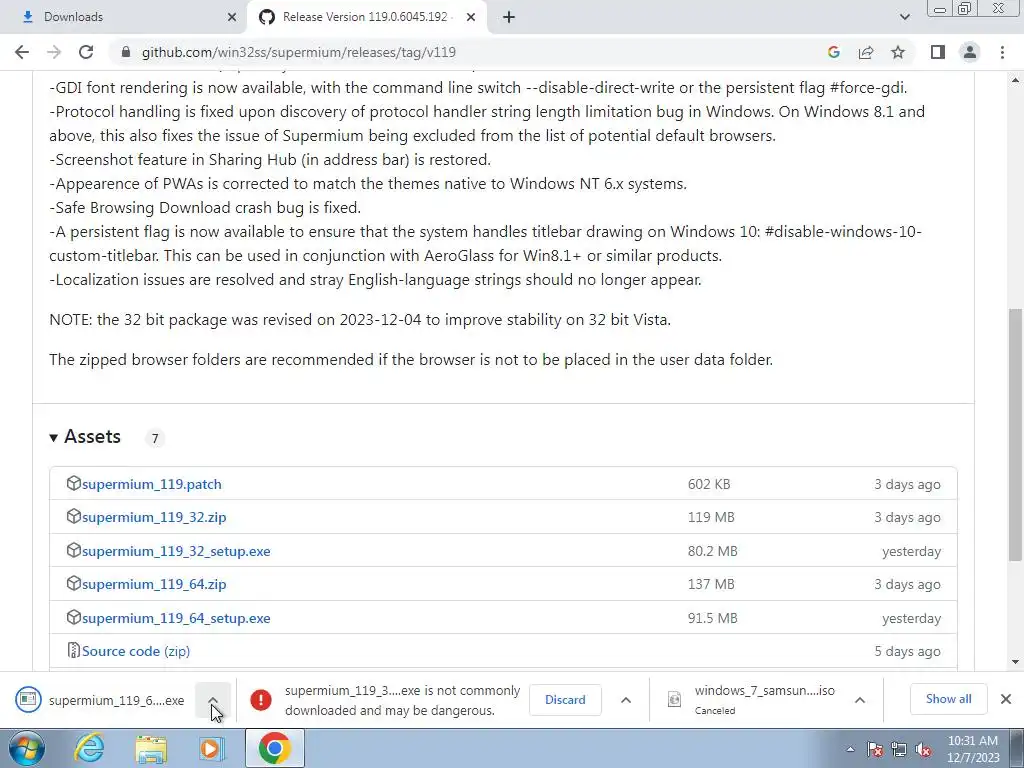
Task: Open Action Center flag icon
Action: pos(875,750)
